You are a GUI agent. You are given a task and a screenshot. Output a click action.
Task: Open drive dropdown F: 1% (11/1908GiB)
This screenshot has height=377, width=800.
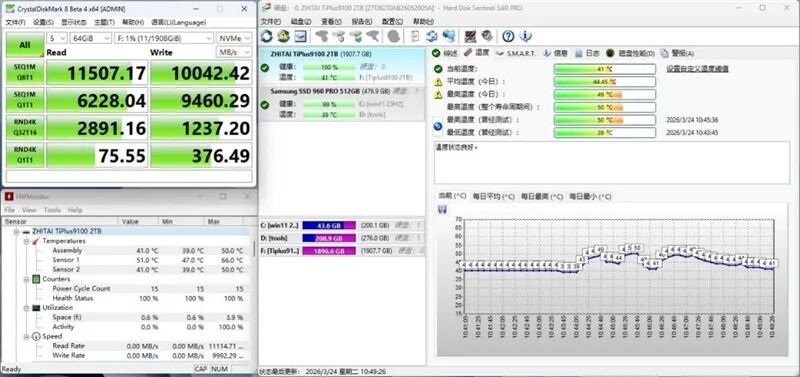point(164,38)
